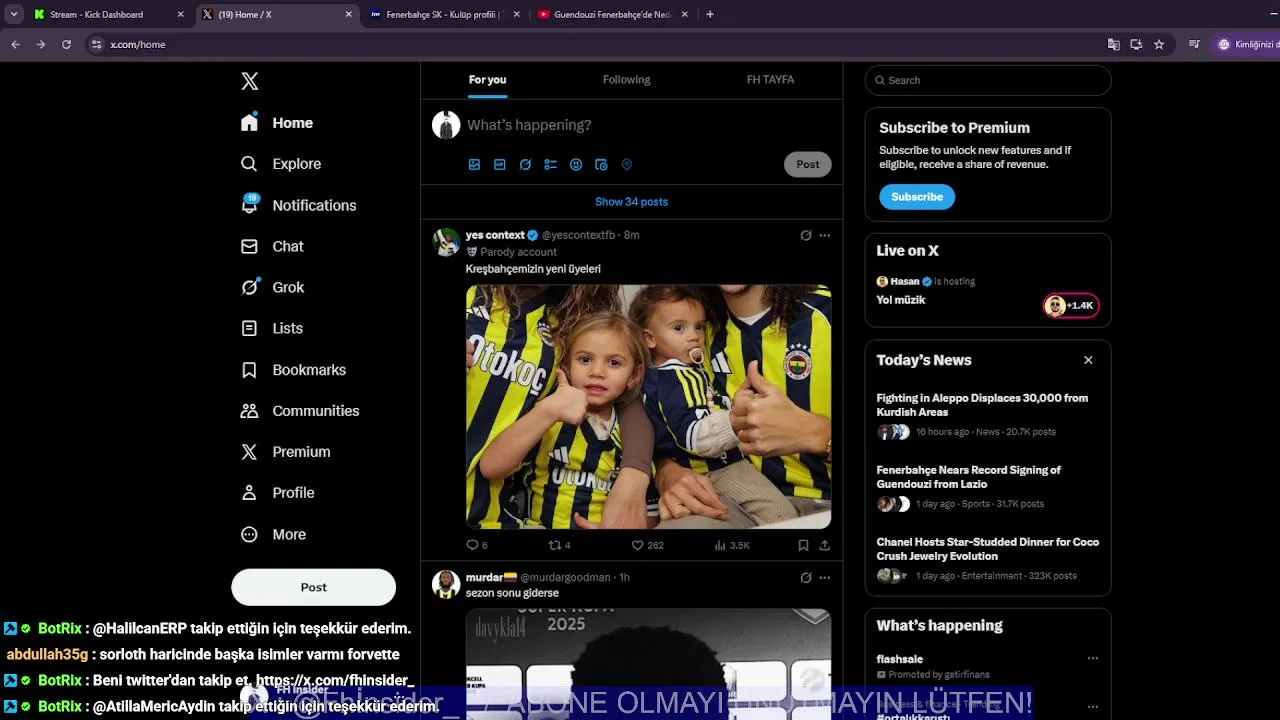The height and width of the screenshot is (720, 1280).
Task: Click the Search field
Action: click(988, 80)
